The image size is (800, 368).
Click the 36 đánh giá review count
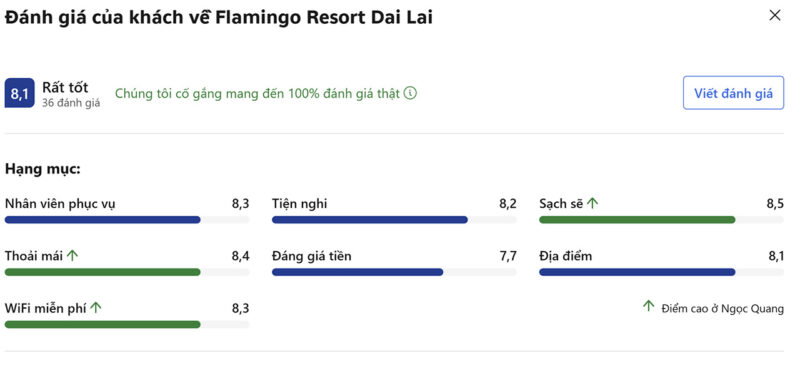[71, 103]
